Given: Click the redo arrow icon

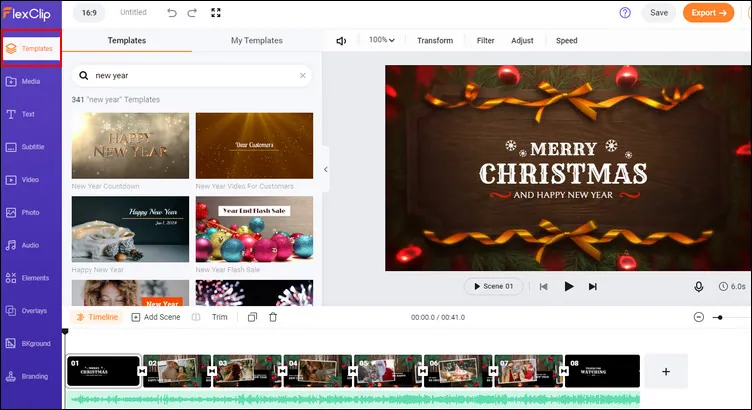Looking at the screenshot, I should click(x=192, y=13).
